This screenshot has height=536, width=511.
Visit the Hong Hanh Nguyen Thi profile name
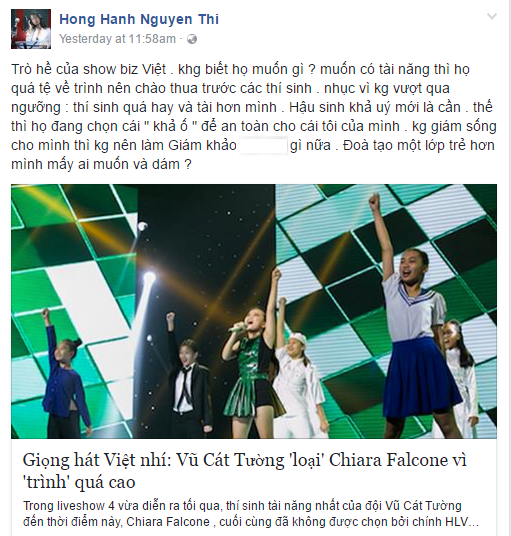click(x=139, y=19)
